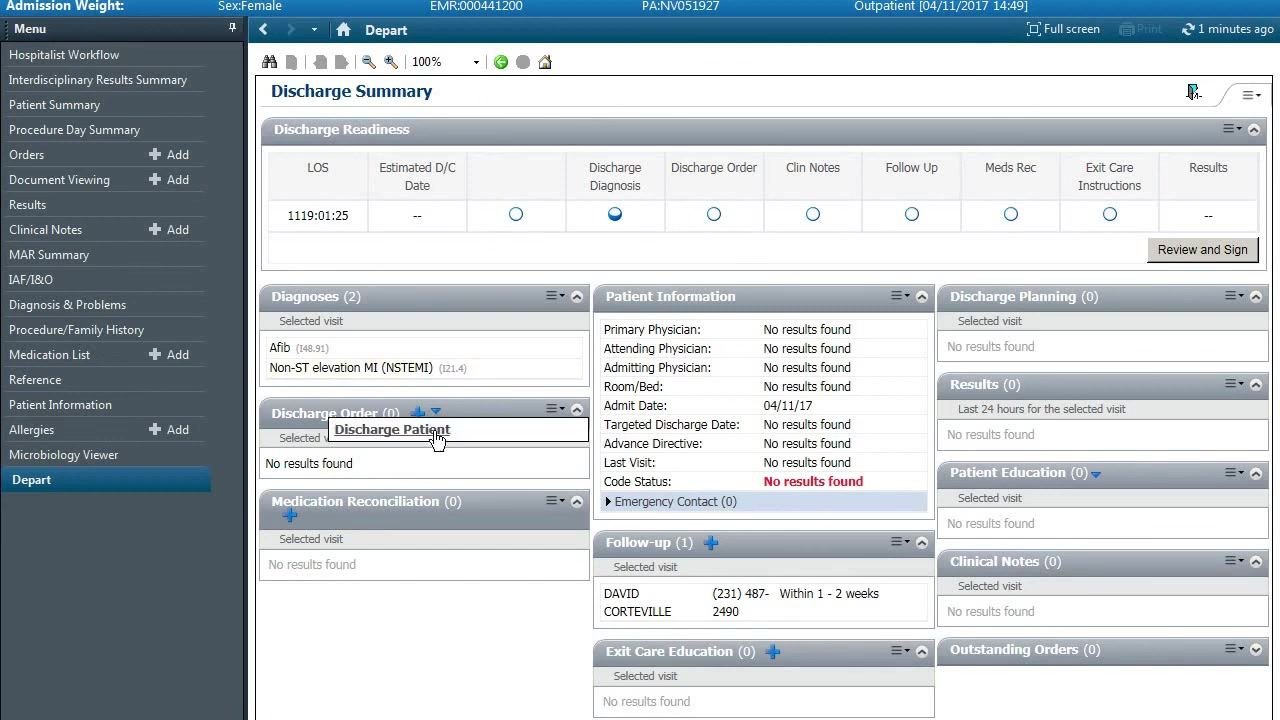Collapse the Diagnoses panel
Screen dimensions: 1280x720
coord(577,297)
